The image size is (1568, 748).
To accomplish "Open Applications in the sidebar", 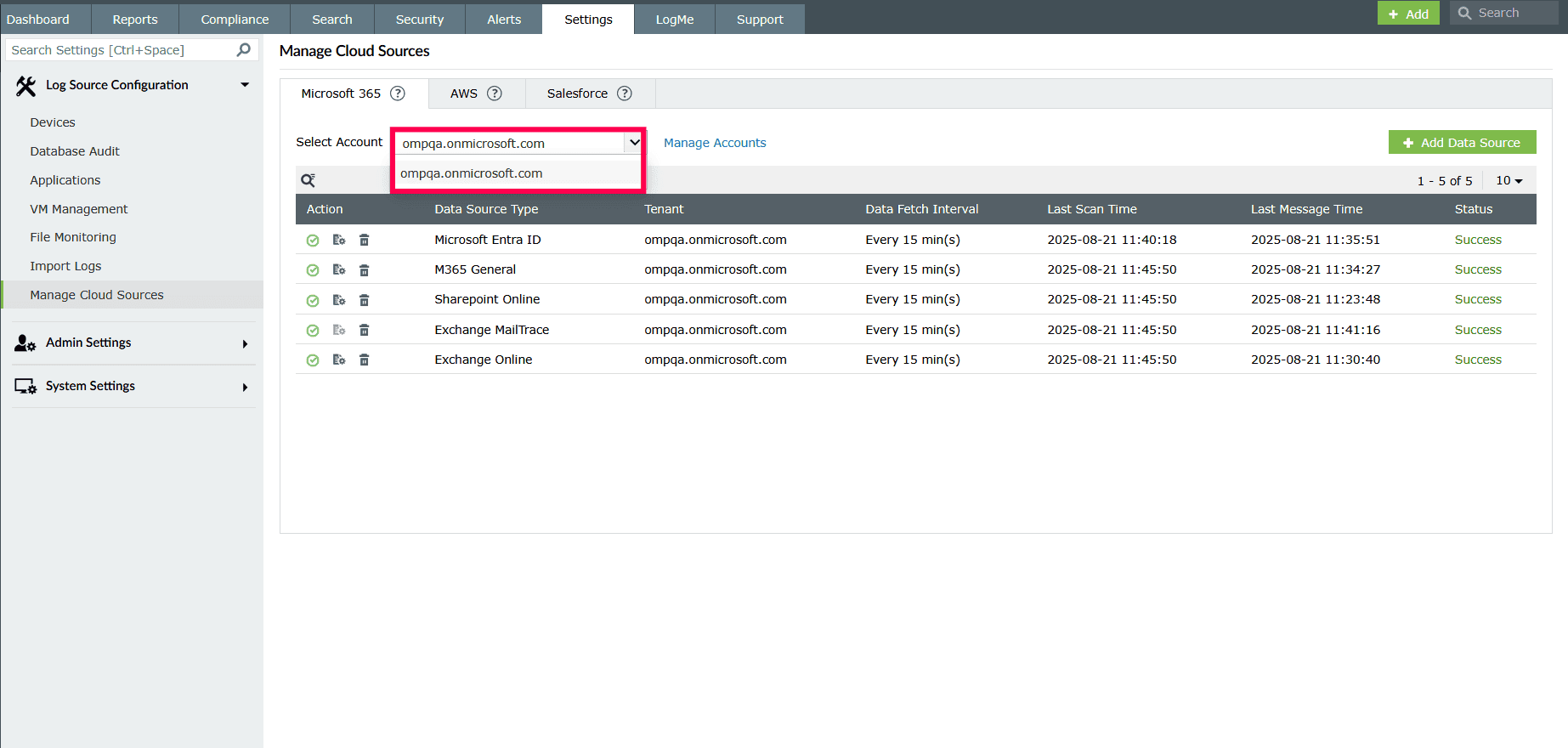I will click(x=65, y=180).
